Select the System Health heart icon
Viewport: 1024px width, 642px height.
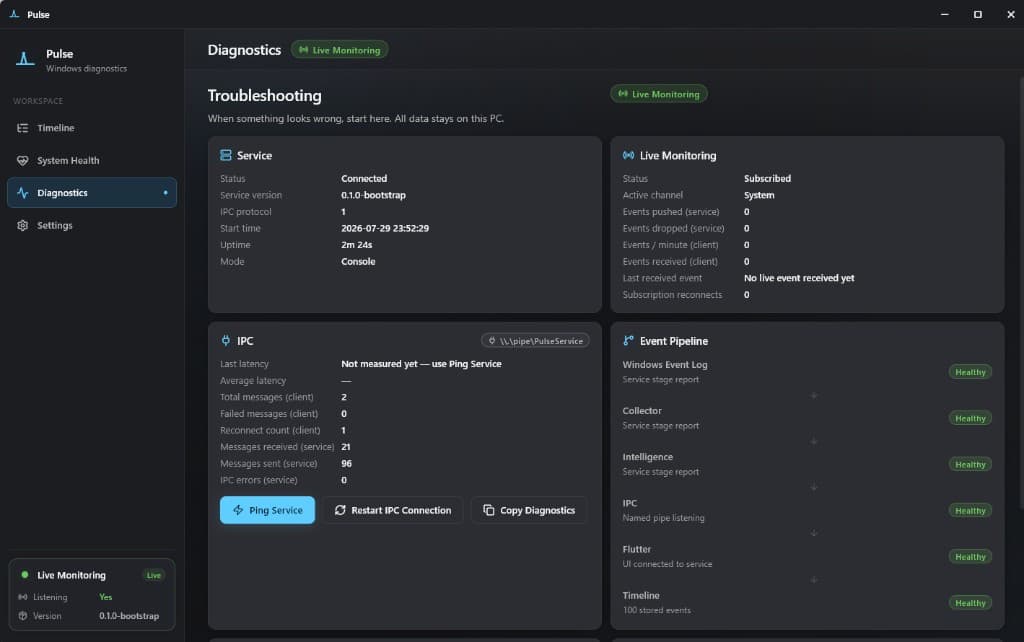click(x=22, y=161)
